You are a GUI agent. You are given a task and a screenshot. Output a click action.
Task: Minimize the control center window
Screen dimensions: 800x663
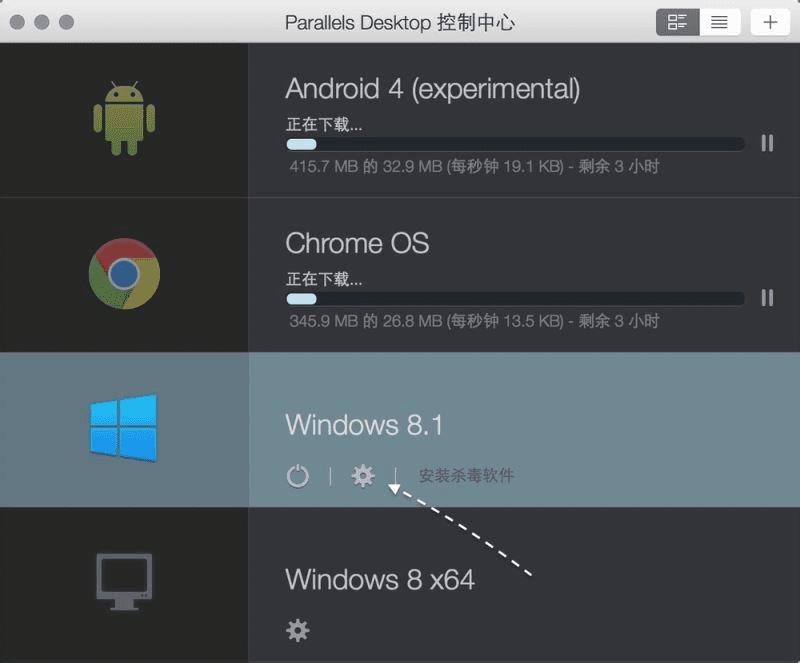[42, 22]
